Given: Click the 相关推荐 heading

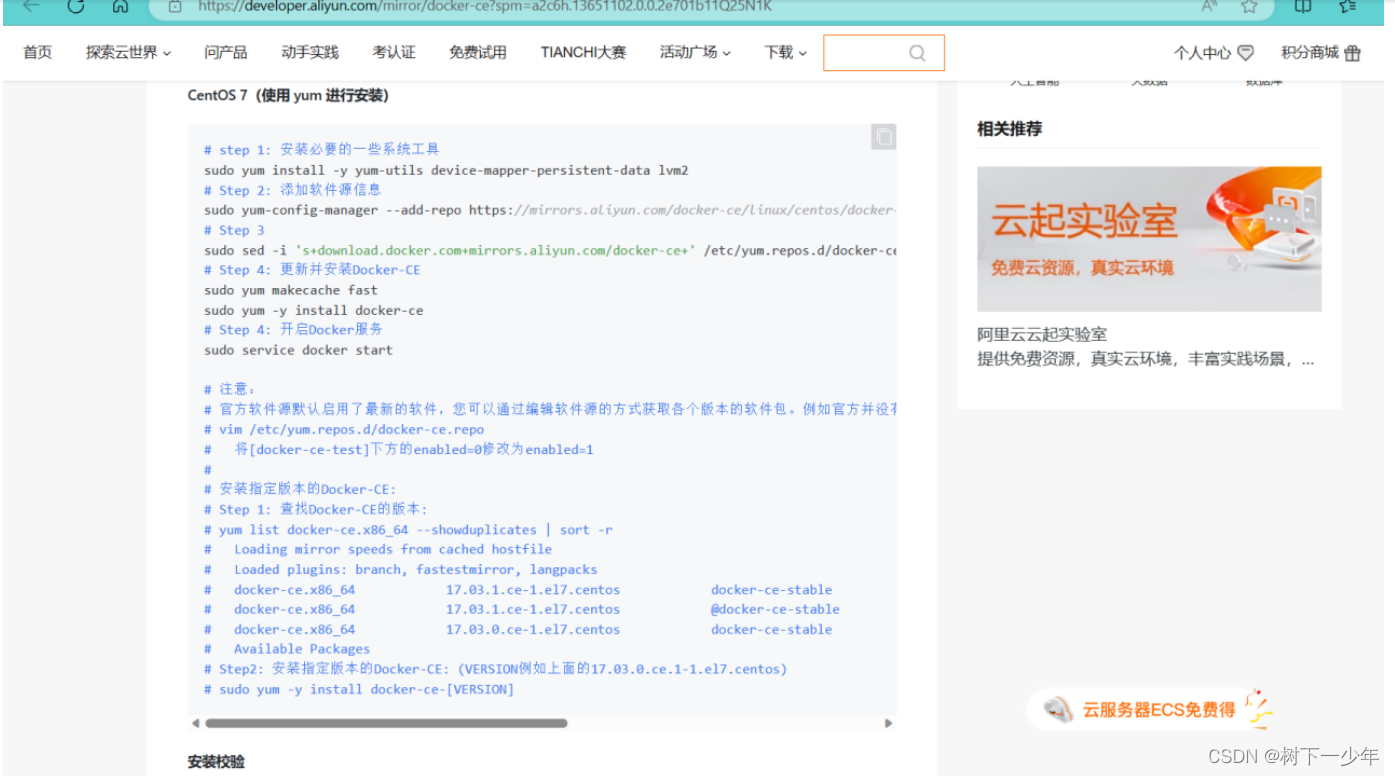Looking at the screenshot, I should click(x=1009, y=129).
